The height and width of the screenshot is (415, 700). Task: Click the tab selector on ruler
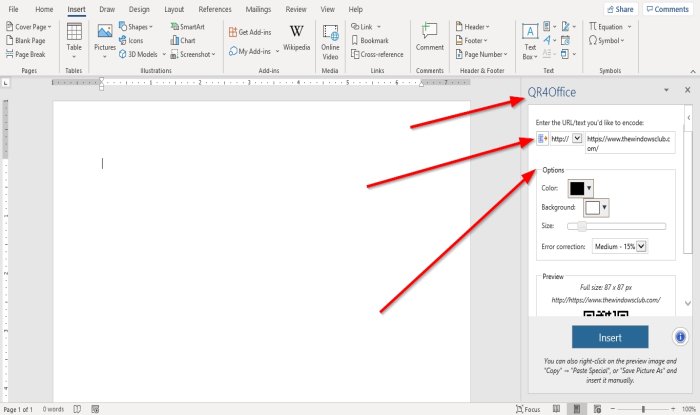(x=5, y=83)
